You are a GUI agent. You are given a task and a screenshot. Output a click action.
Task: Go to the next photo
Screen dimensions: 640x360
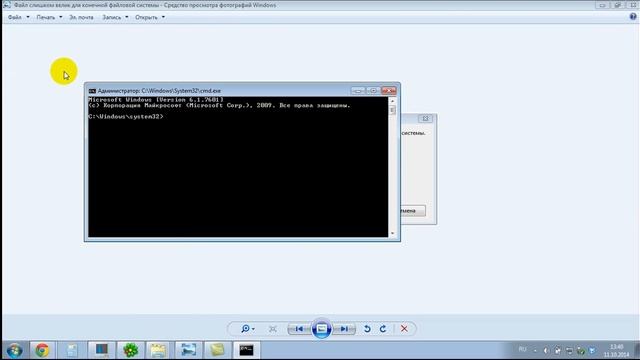(344, 329)
